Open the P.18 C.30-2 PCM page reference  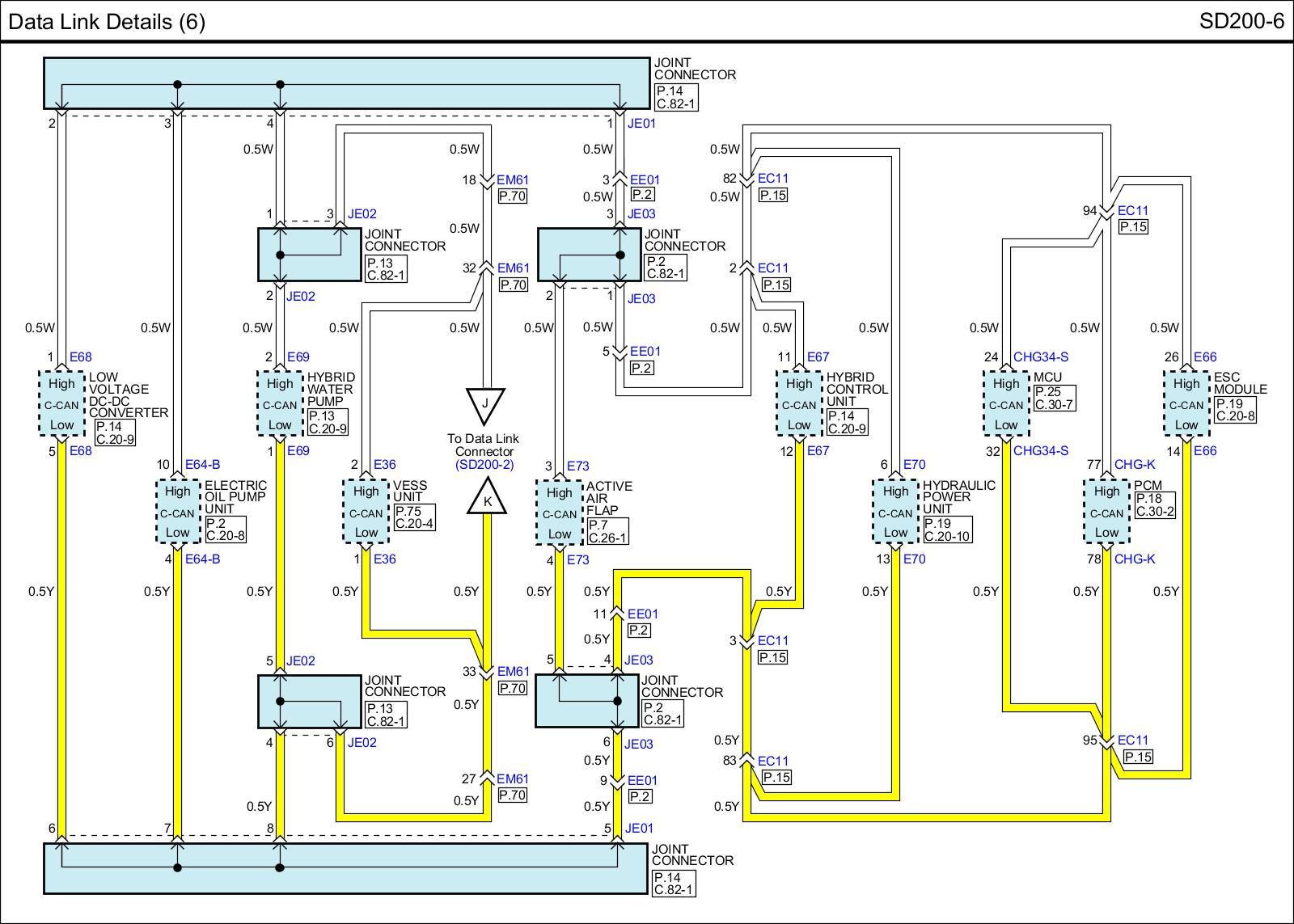pos(1154,505)
